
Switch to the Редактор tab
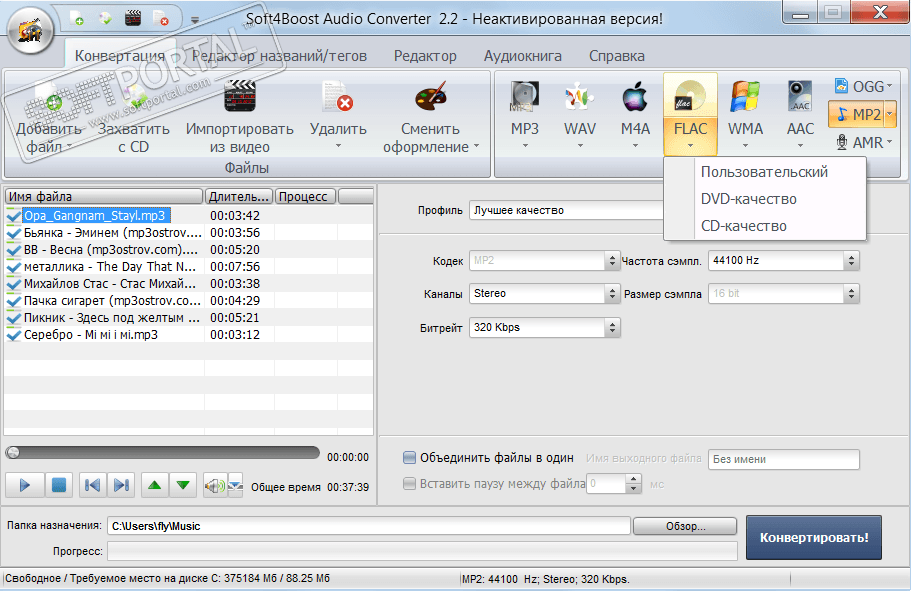pos(425,56)
